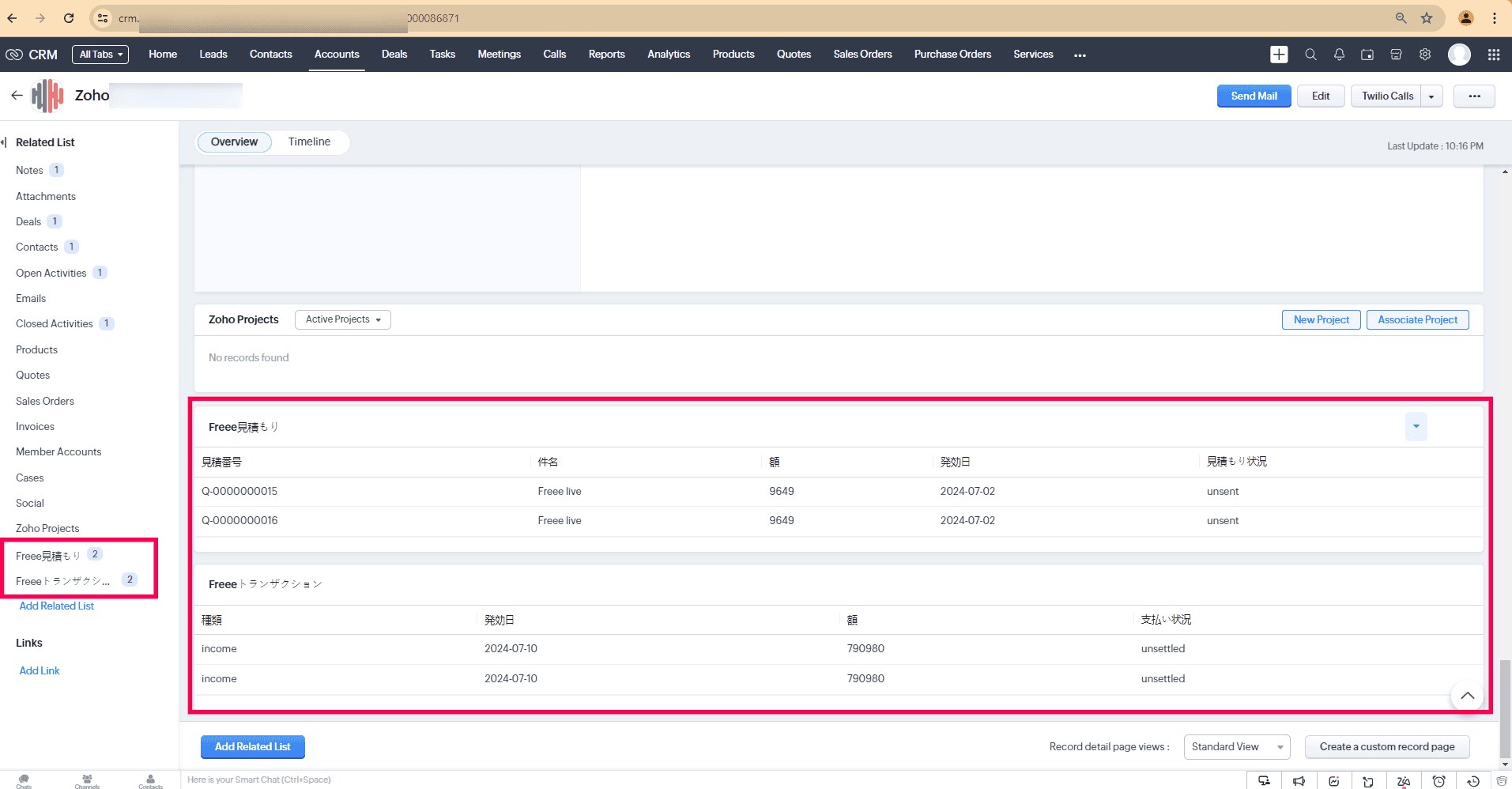The width and height of the screenshot is (1512, 789).
Task: Open the screen-share assist icon in footer
Action: coord(1265,781)
